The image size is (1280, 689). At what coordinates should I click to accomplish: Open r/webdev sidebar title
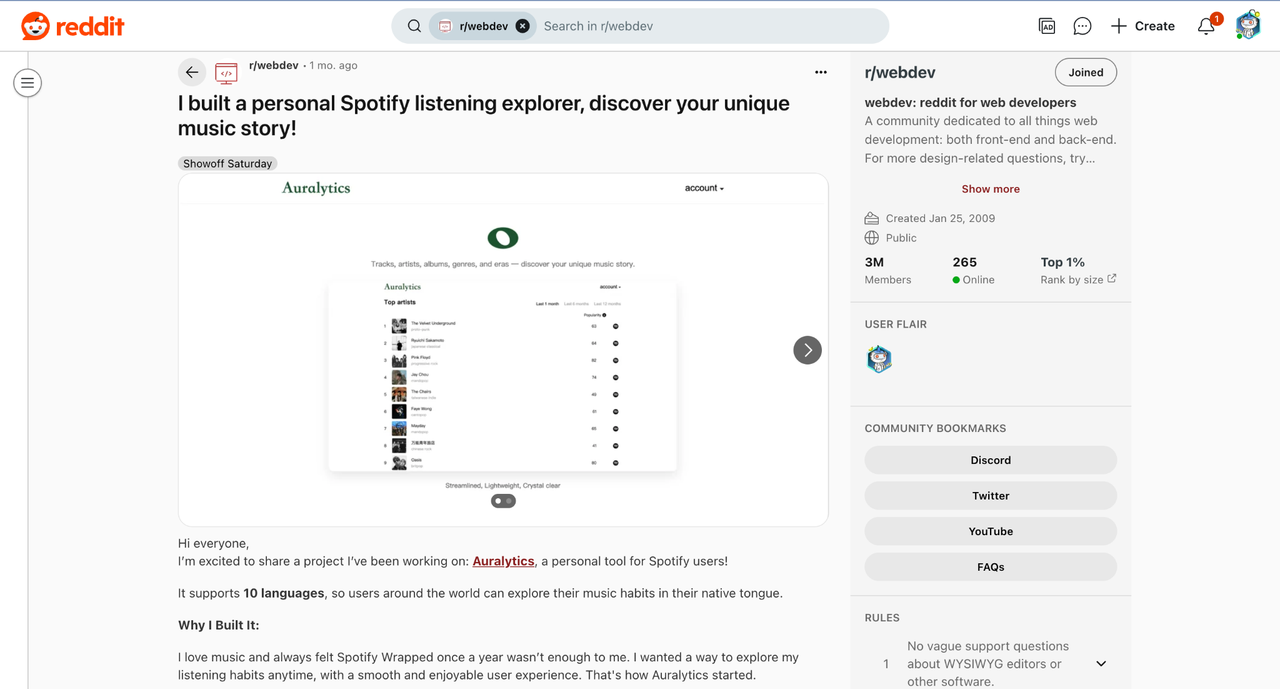point(900,72)
